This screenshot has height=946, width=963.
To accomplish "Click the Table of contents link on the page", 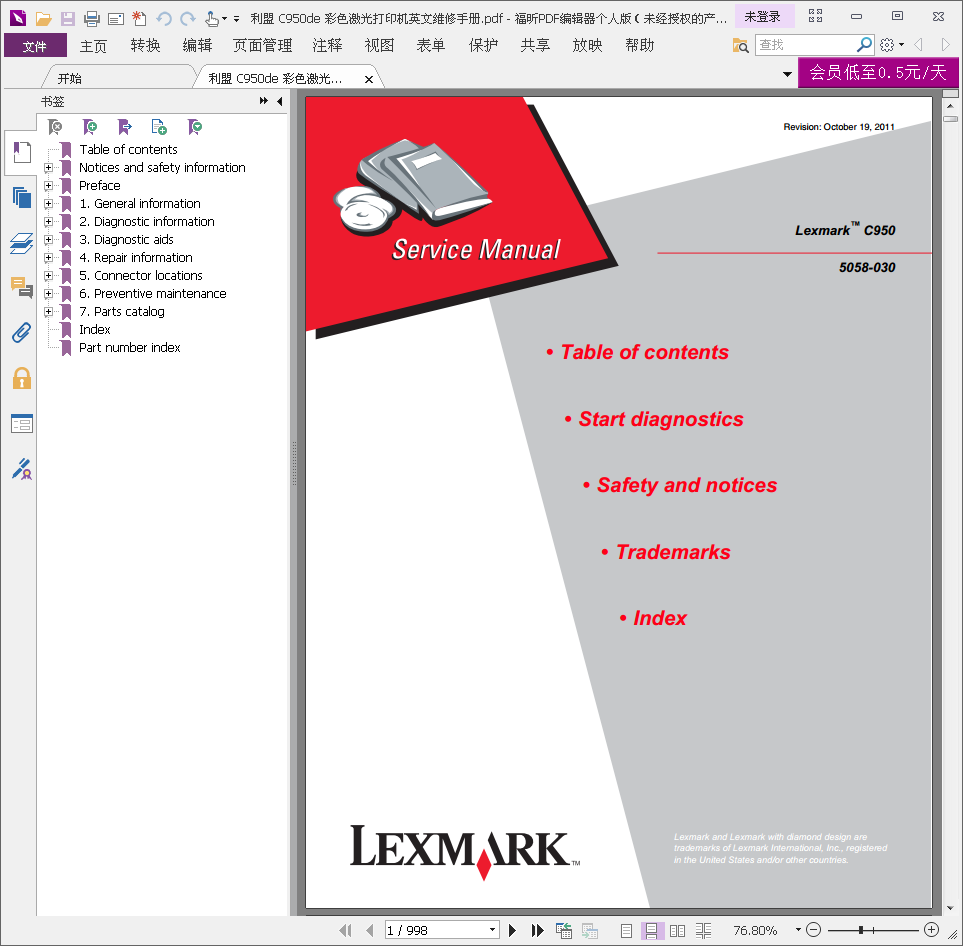I will (644, 352).
